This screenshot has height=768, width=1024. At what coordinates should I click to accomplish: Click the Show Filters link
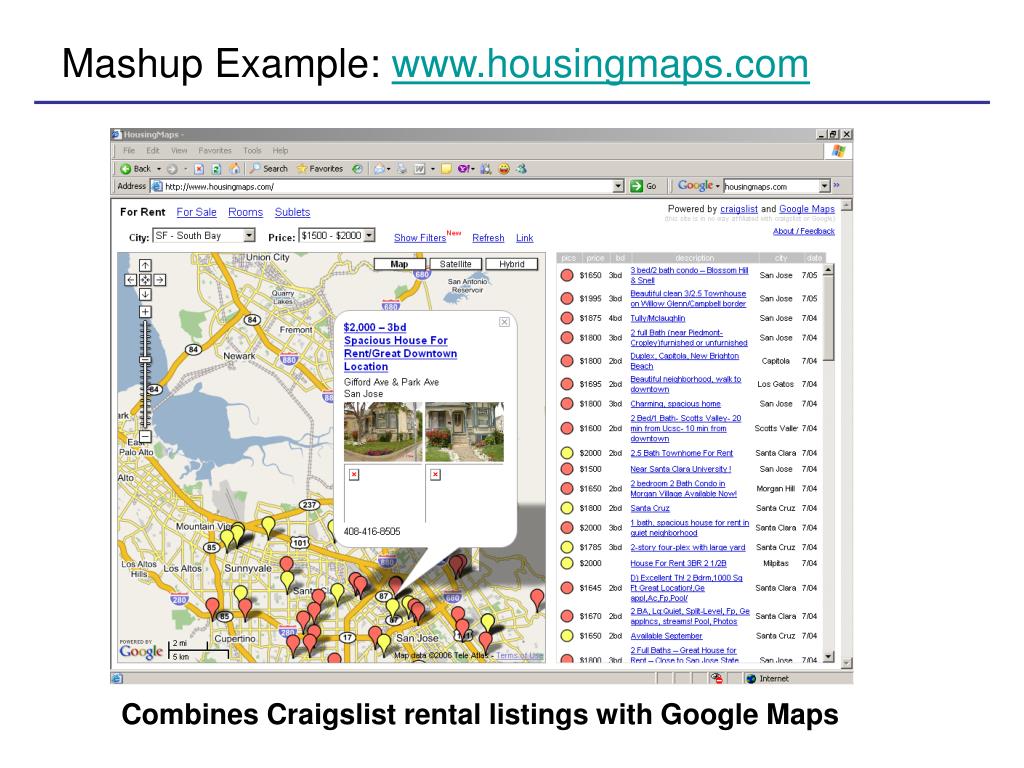(420, 238)
